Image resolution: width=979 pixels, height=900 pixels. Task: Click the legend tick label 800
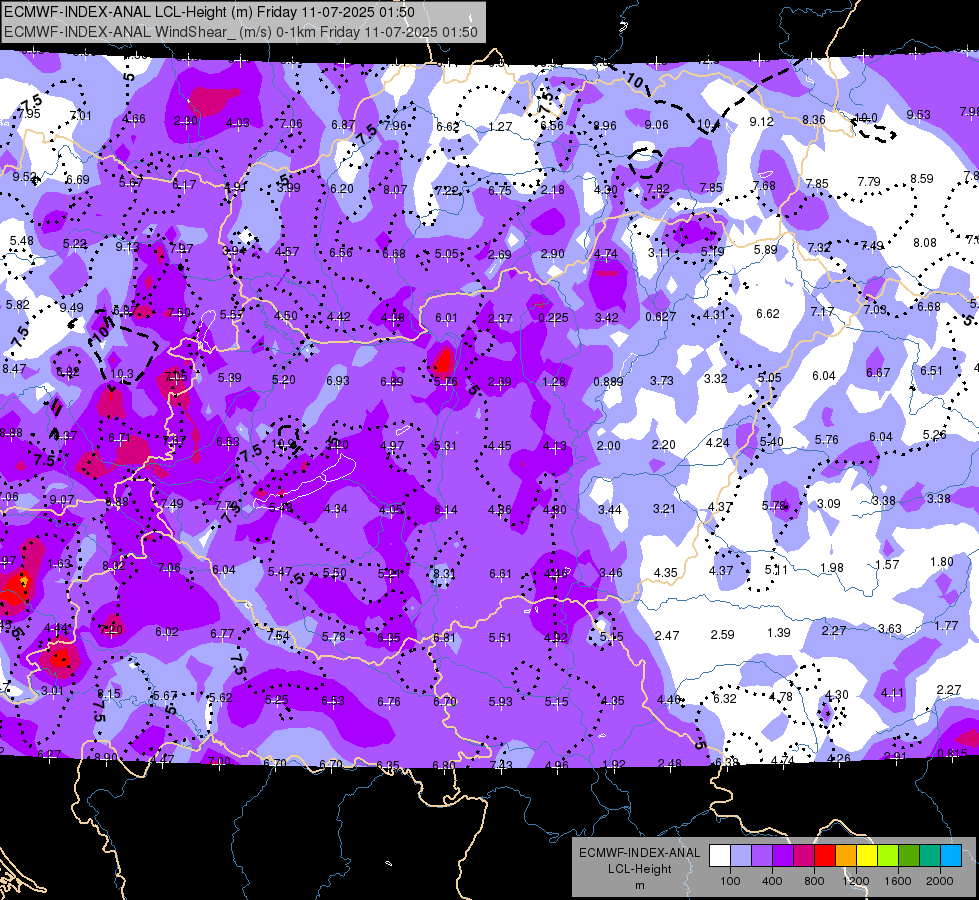point(814,881)
